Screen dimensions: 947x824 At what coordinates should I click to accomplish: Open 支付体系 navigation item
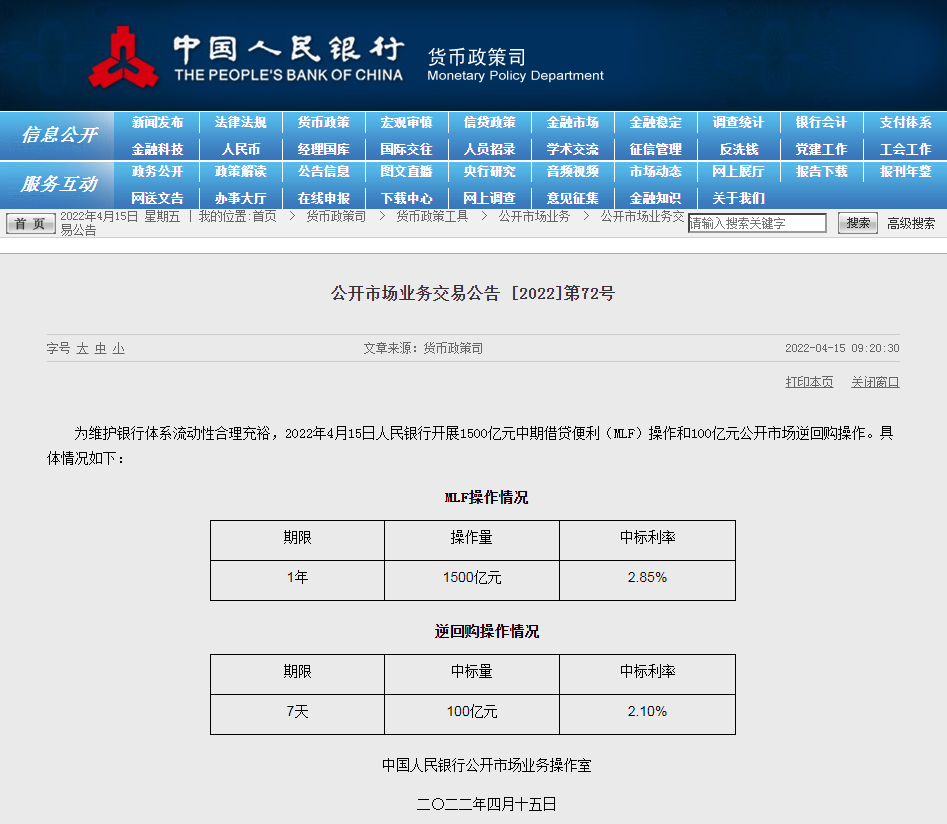pos(905,123)
